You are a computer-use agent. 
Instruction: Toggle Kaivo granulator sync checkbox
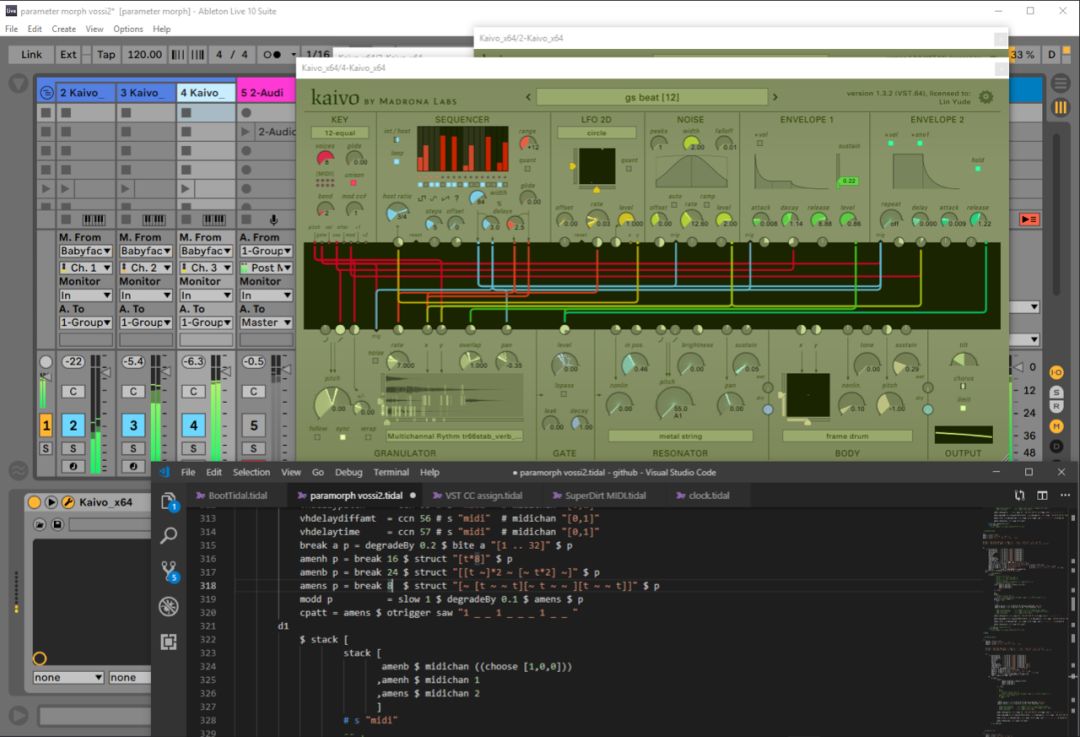[342, 437]
